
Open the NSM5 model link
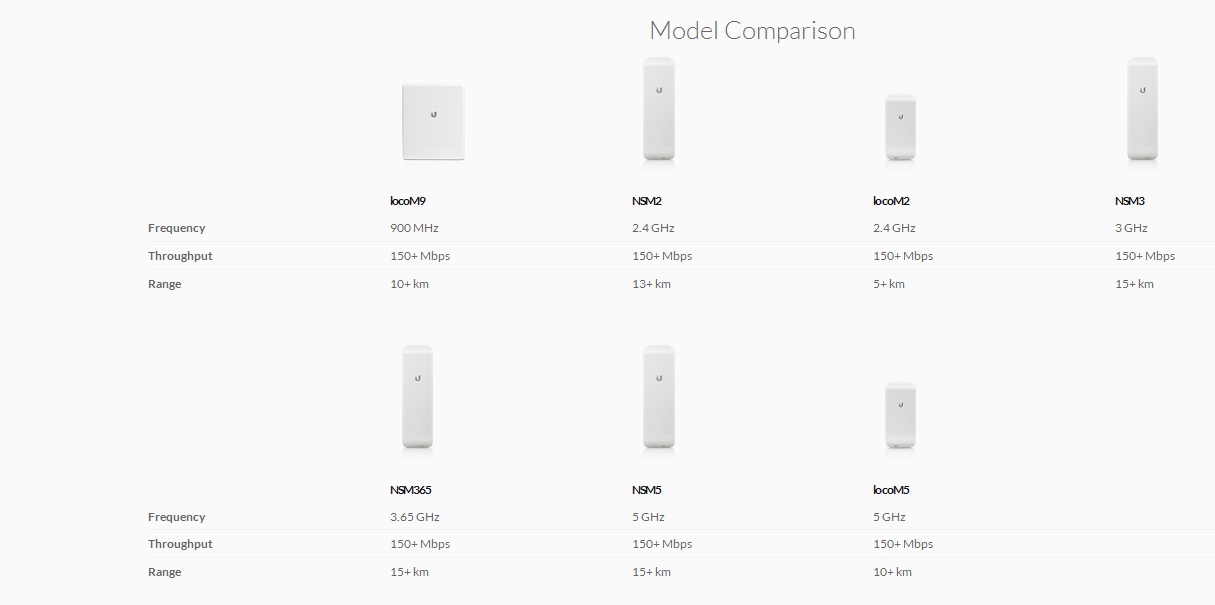click(647, 490)
